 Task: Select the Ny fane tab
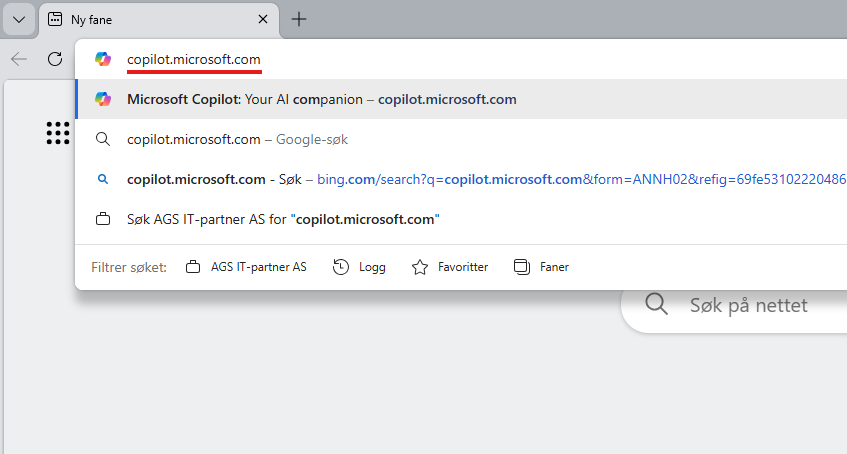click(x=159, y=20)
